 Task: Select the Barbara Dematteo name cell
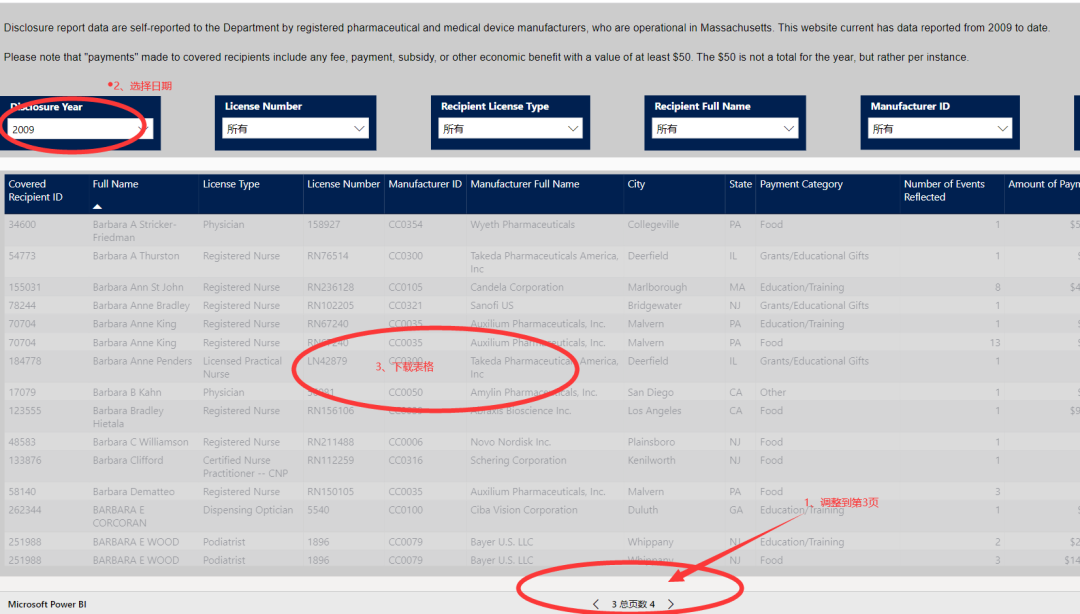[134, 492]
